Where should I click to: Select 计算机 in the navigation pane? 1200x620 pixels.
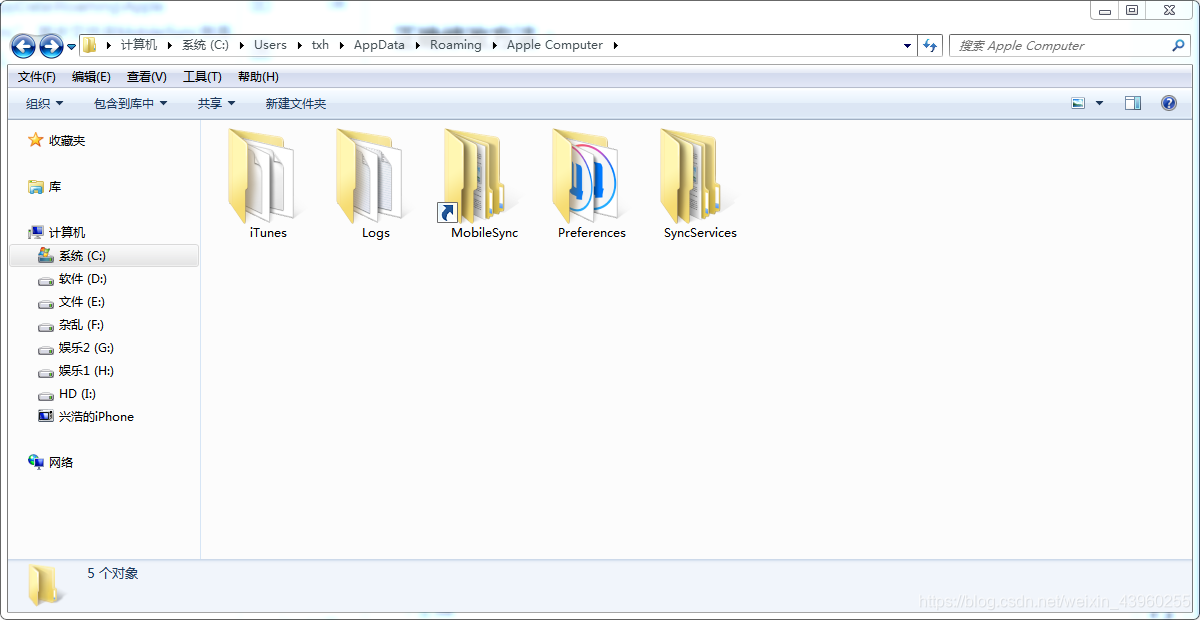coord(57,232)
